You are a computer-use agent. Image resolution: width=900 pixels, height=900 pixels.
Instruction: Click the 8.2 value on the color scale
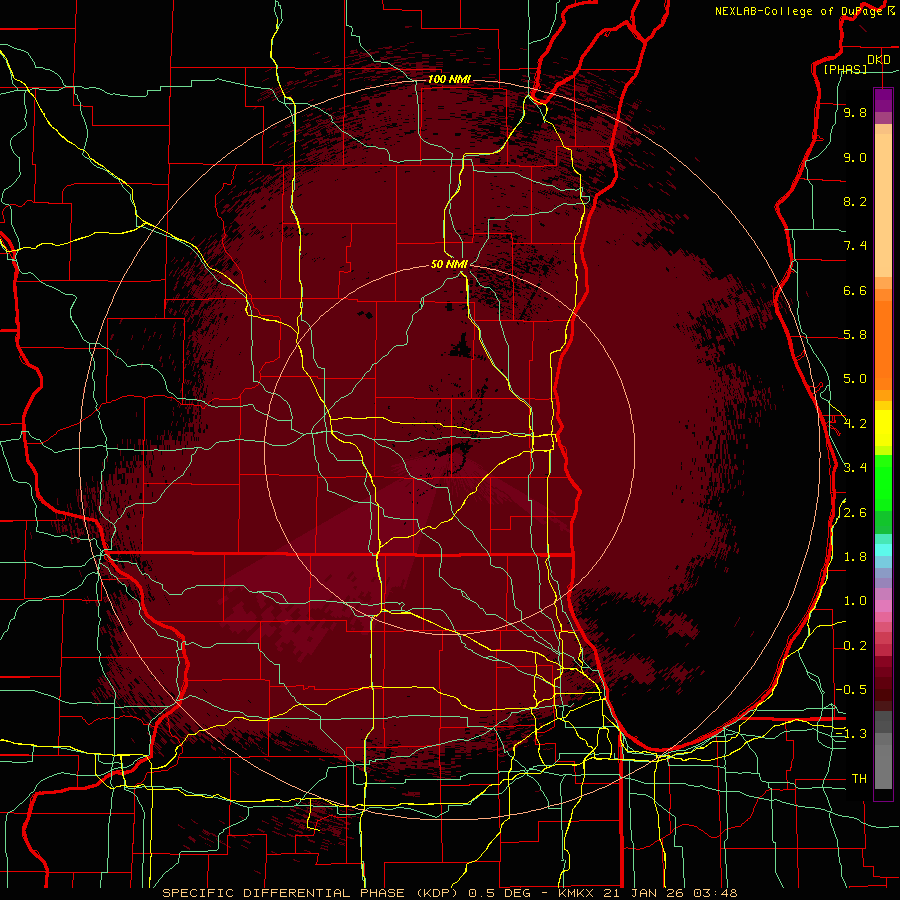pyautogui.click(x=855, y=202)
